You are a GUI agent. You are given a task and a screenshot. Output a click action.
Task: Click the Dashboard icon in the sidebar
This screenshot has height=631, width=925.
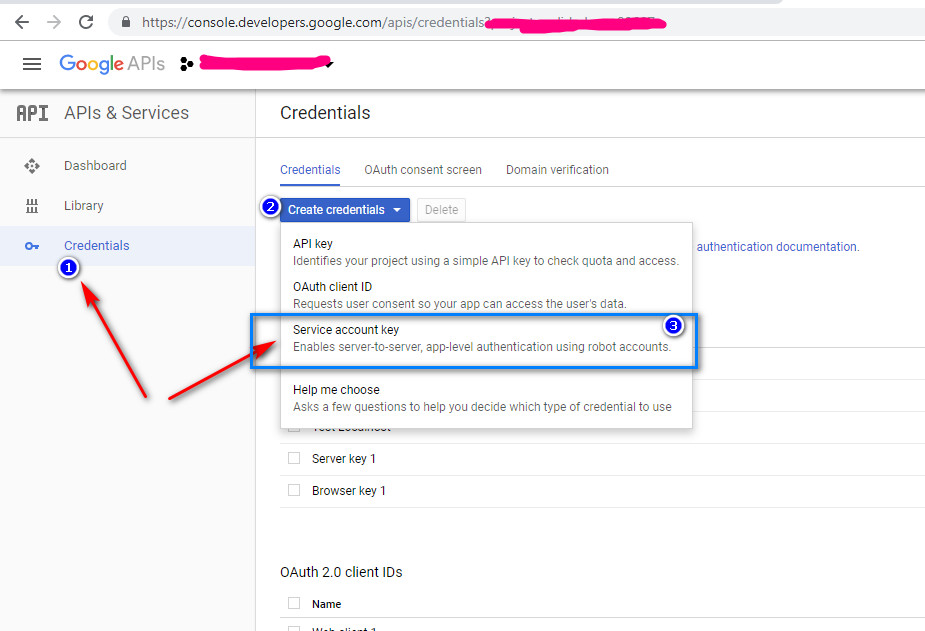(x=32, y=166)
